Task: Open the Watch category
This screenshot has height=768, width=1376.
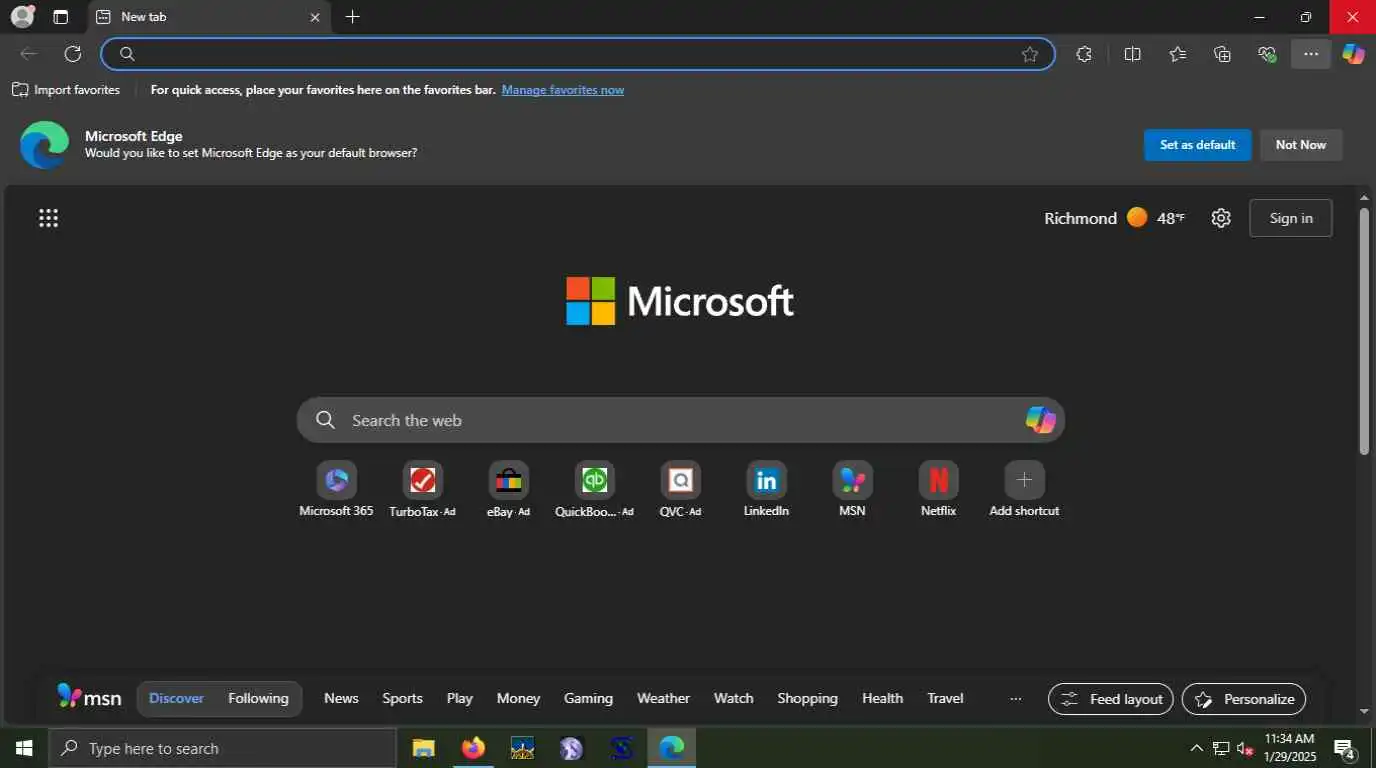Action: pos(733,698)
